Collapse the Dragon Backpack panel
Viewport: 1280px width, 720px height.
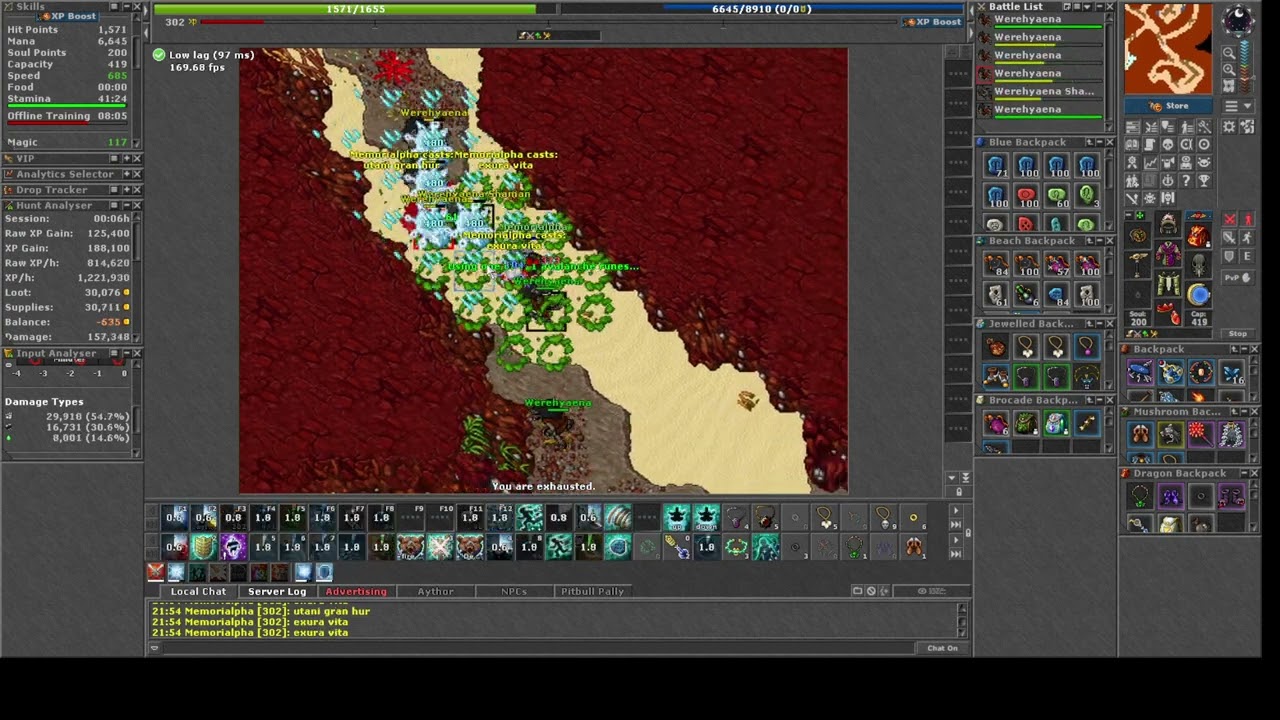tap(1244, 473)
